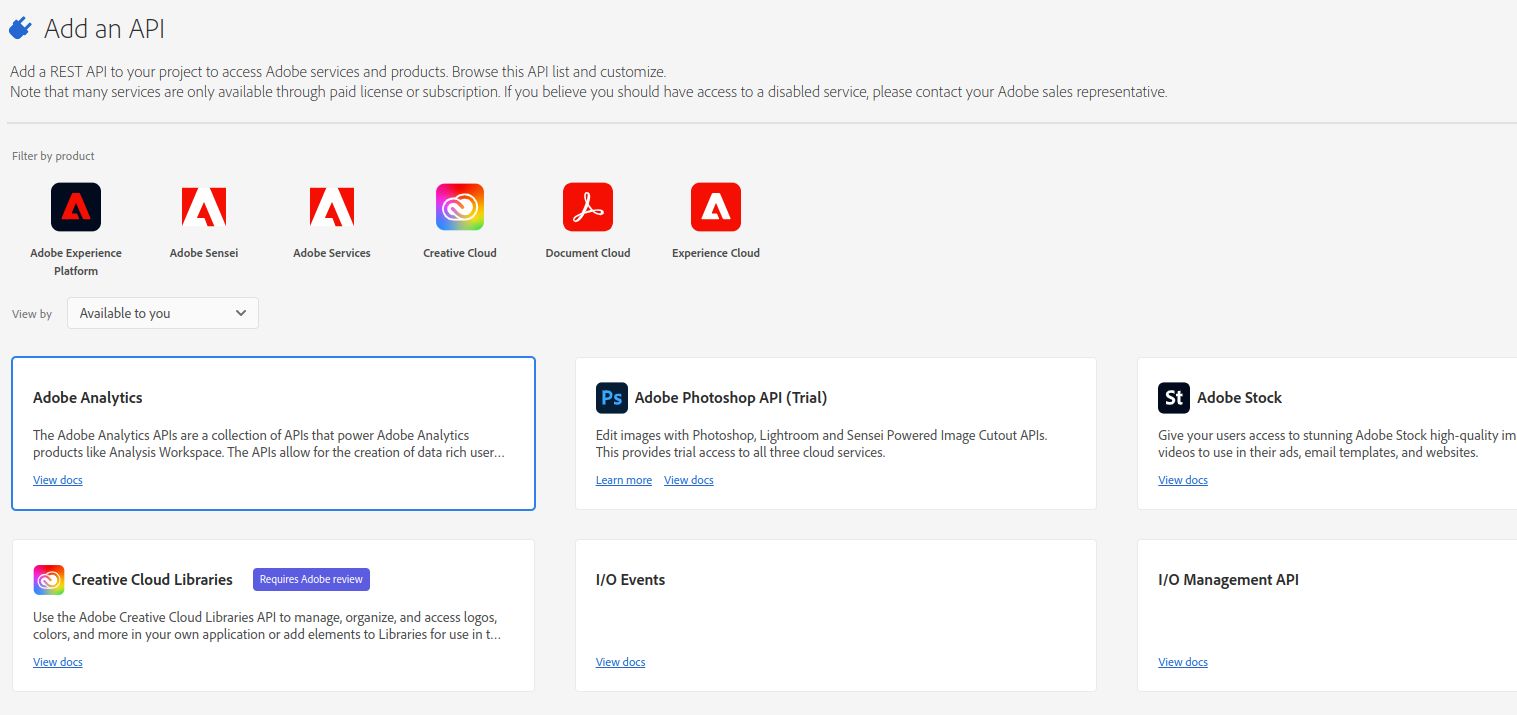Screen dimensions: 1517x715
Task: View docs for Adobe Analytics
Action: tap(57, 480)
